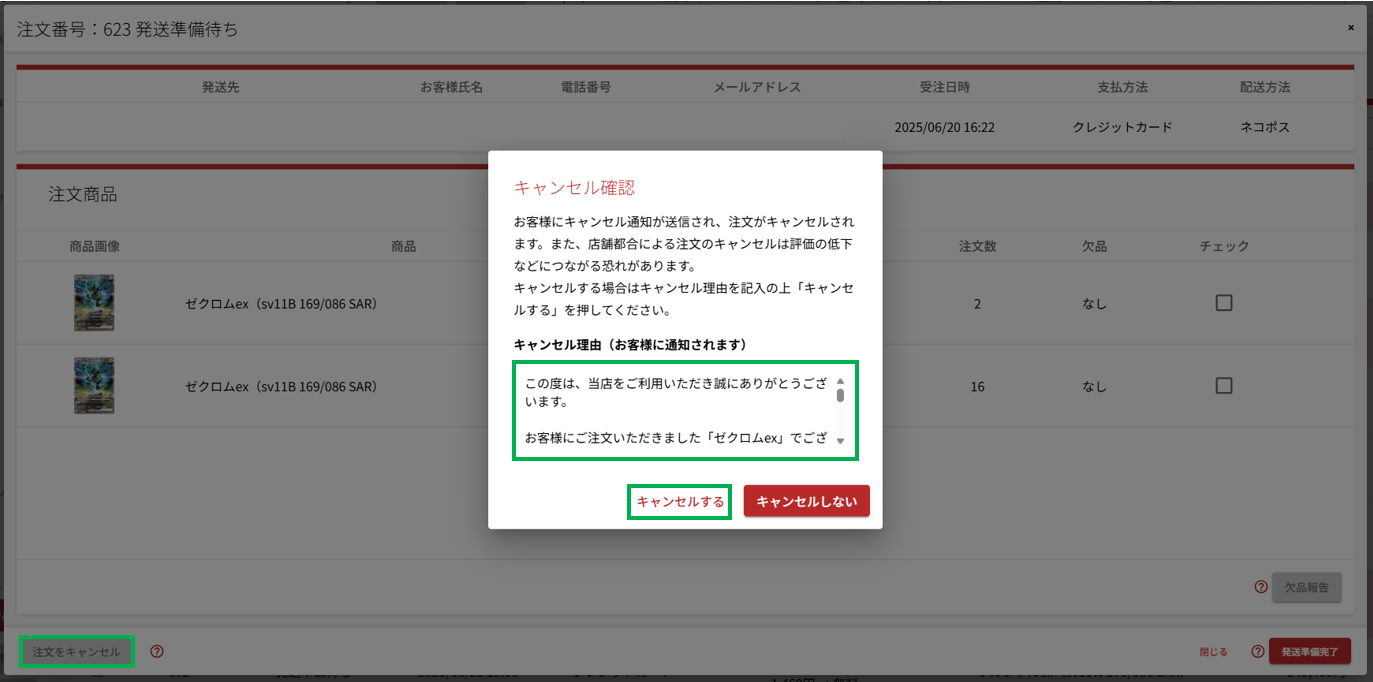Open the first ゼクロムex product thumbnail

[x=94, y=303]
